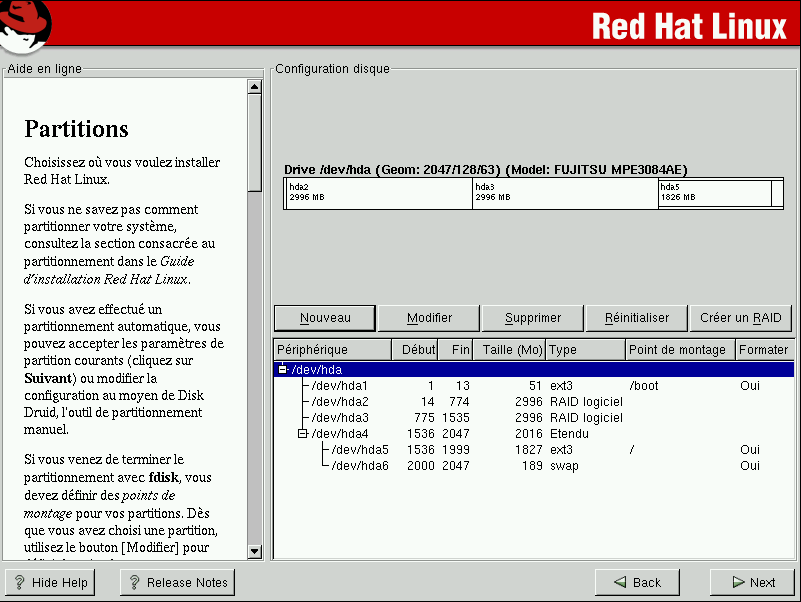The height and width of the screenshot is (602, 801).
Task: Select the /dev/hda4 extended partition row
Action: click(x=534, y=434)
